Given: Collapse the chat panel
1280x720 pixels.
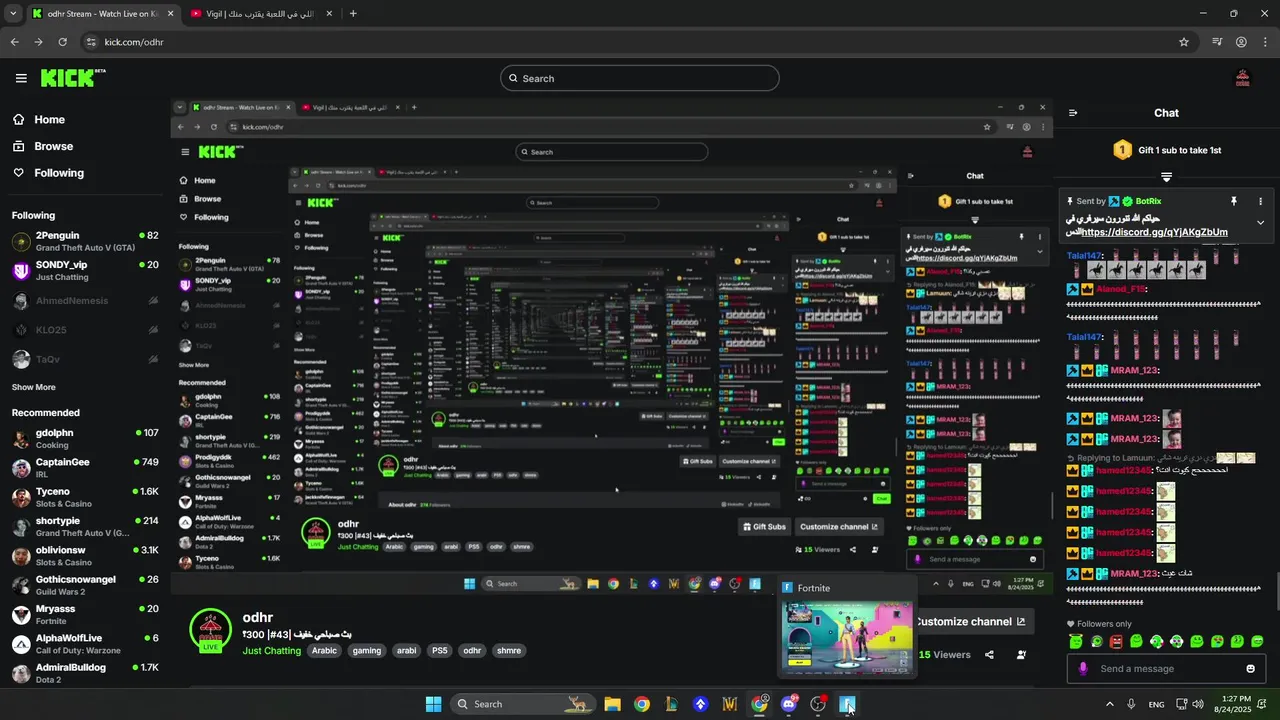Looking at the screenshot, I should (x=1073, y=113).
